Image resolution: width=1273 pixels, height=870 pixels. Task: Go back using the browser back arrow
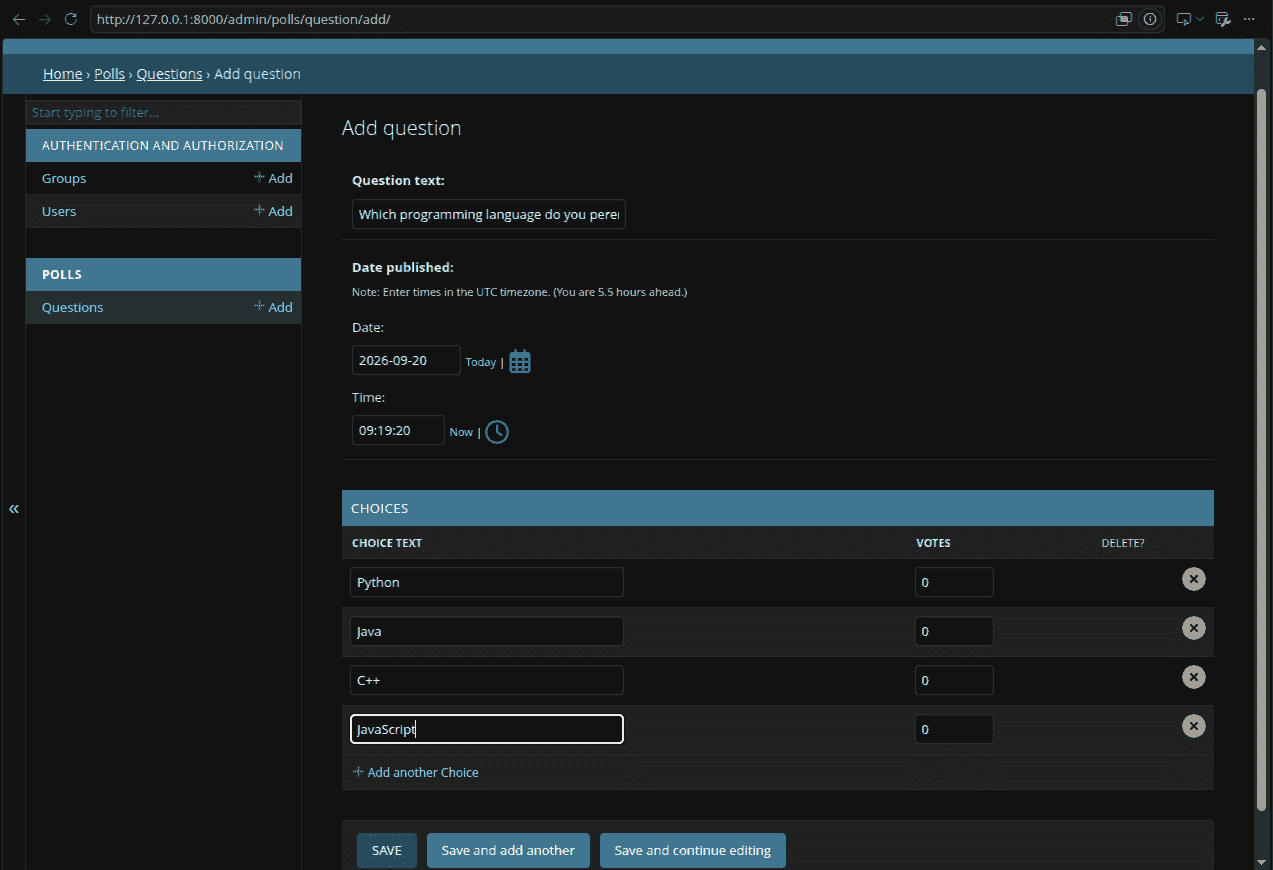point(19,19)
